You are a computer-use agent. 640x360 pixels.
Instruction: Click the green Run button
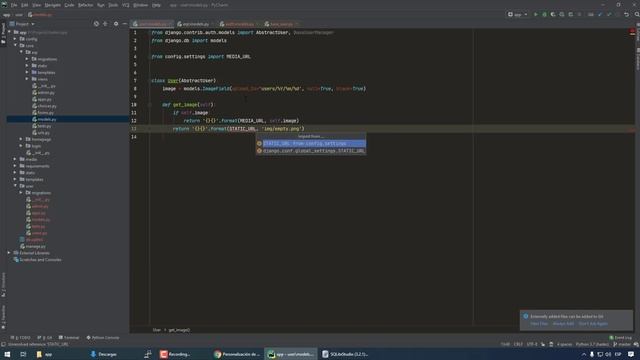[x=536, y=14]
